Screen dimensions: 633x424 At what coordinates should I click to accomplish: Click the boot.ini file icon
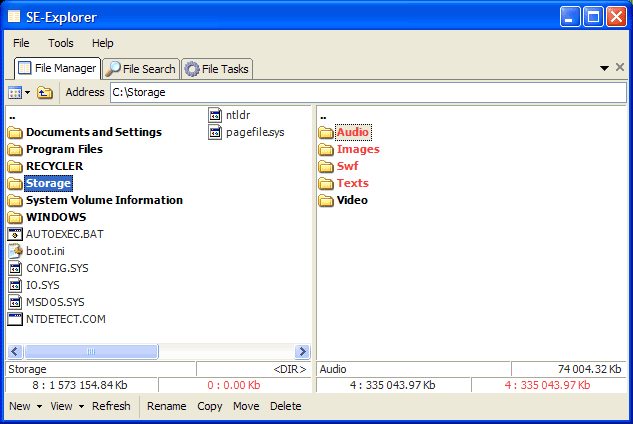point(15,251)
